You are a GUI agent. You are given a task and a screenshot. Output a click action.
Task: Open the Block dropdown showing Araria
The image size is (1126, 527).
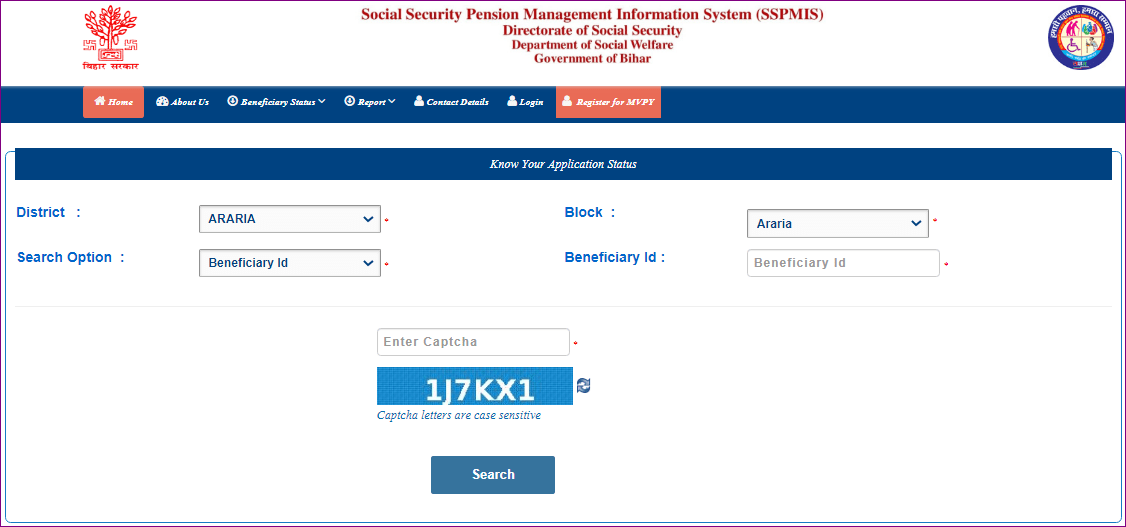[837, 224]
